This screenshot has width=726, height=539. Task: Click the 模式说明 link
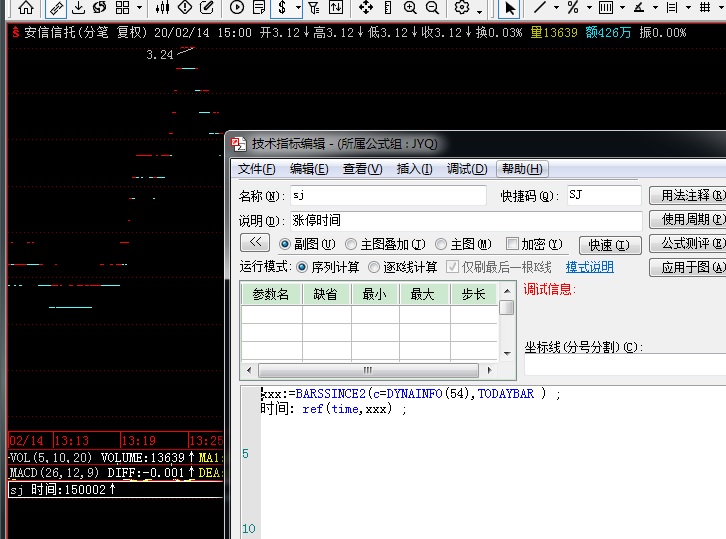pos(589,267)
